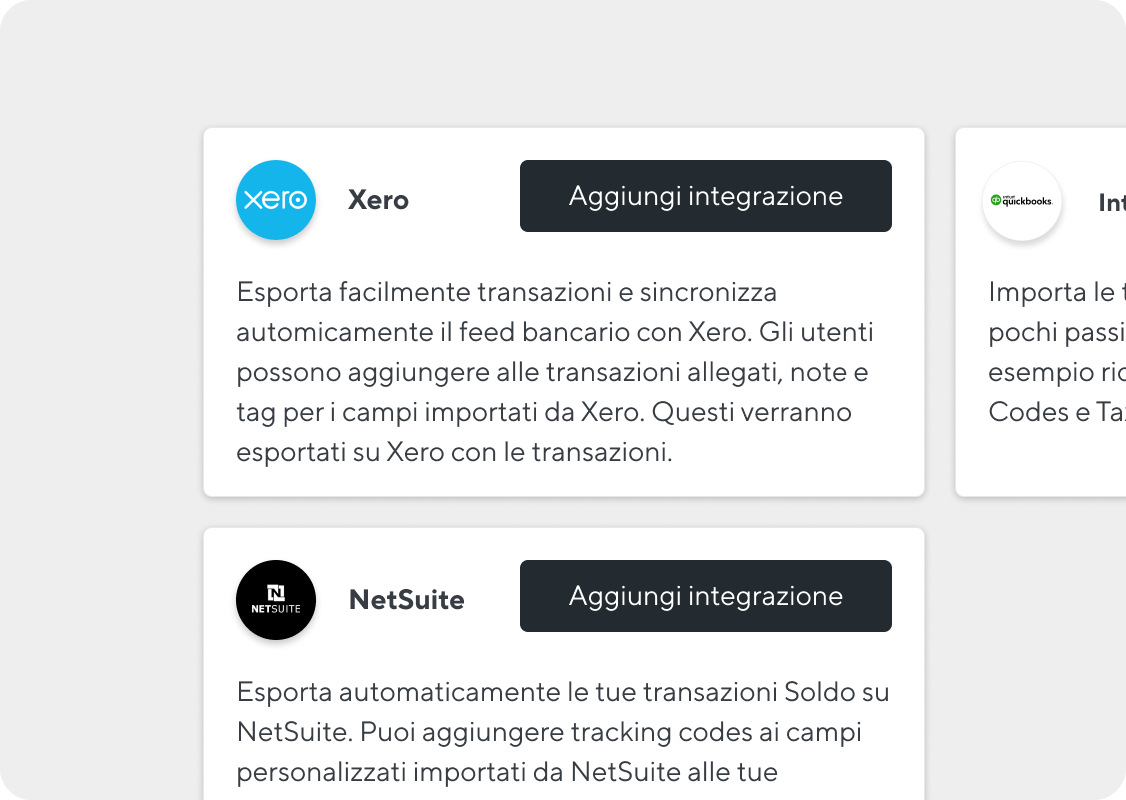This screenshot has height=800, width=1126.
Task: Click the cut-off 'Int' title beside QuickBooks logo
Action: [x=1112, y=203]
